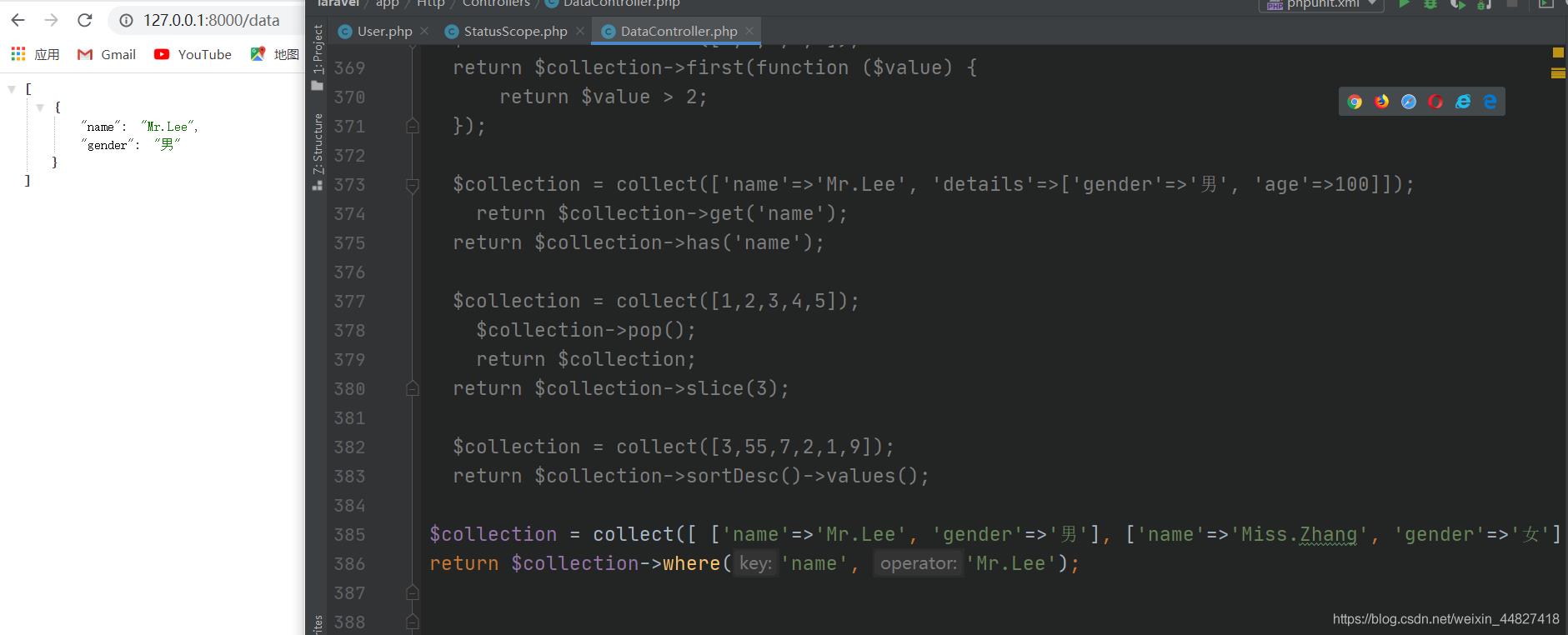Click pop() on line 378
This screenshot has width=1568, height=635.
point(657,330)
